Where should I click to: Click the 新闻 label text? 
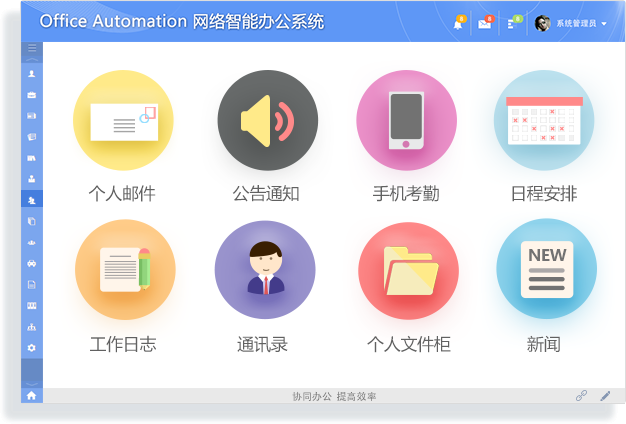tap(543, 344)
